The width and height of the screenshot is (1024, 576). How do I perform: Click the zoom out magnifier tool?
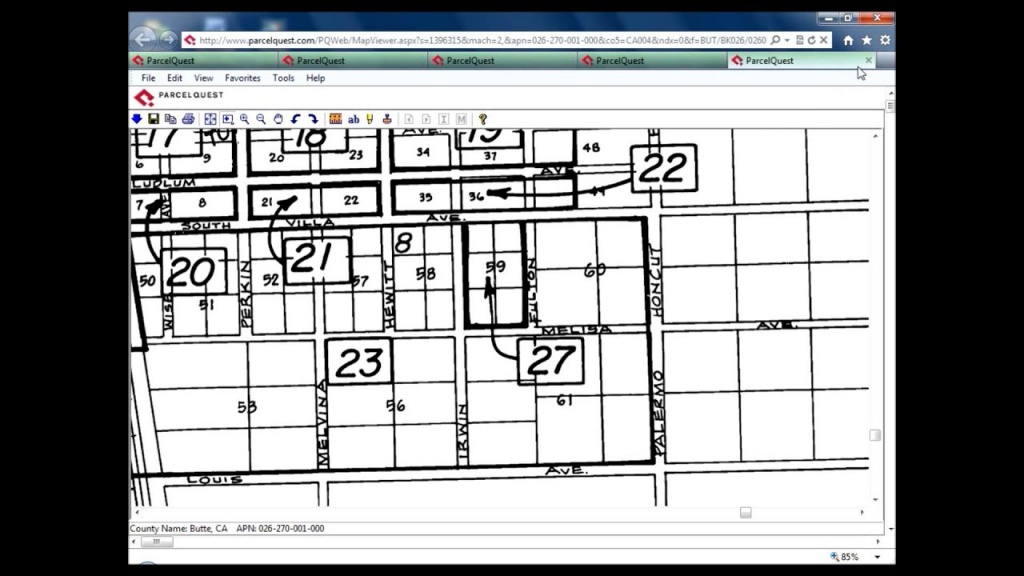261,119
